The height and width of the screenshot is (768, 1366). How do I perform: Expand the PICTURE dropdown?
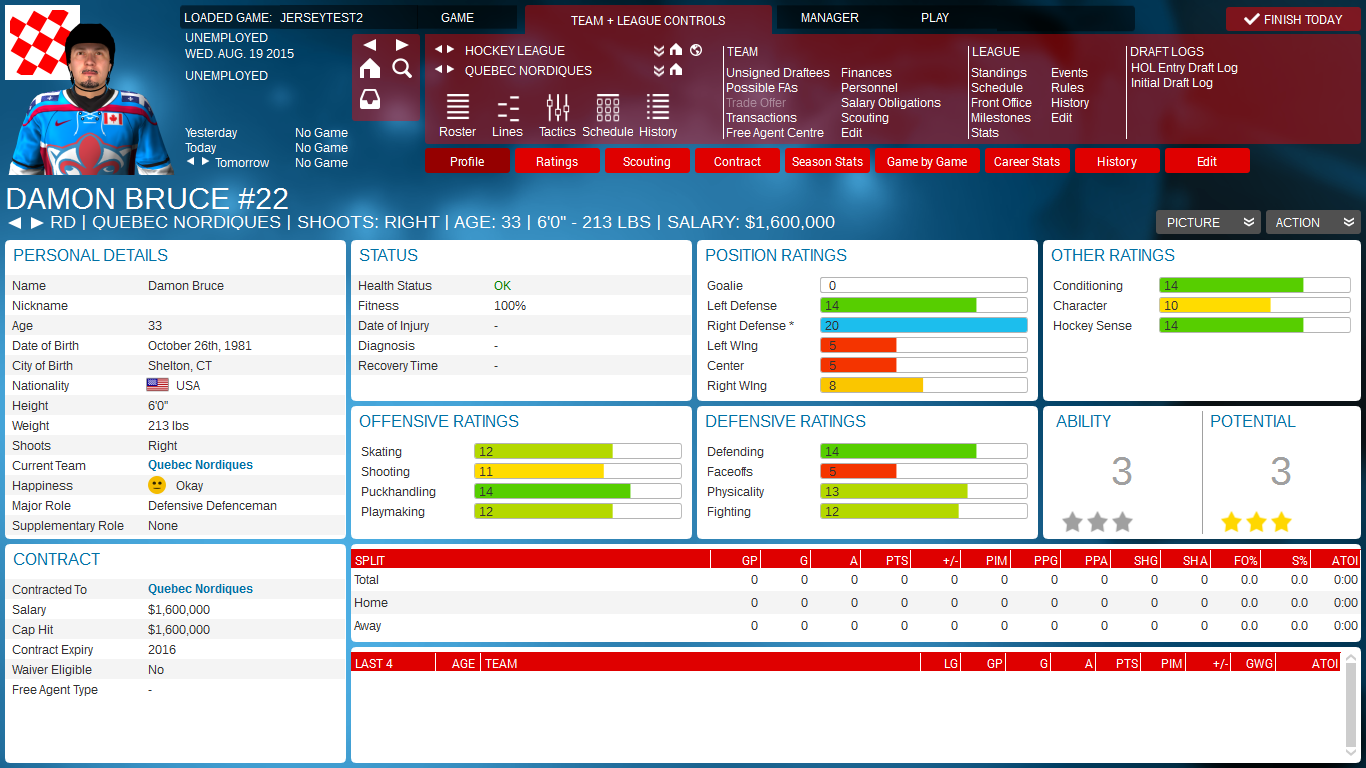point(1207,222)
